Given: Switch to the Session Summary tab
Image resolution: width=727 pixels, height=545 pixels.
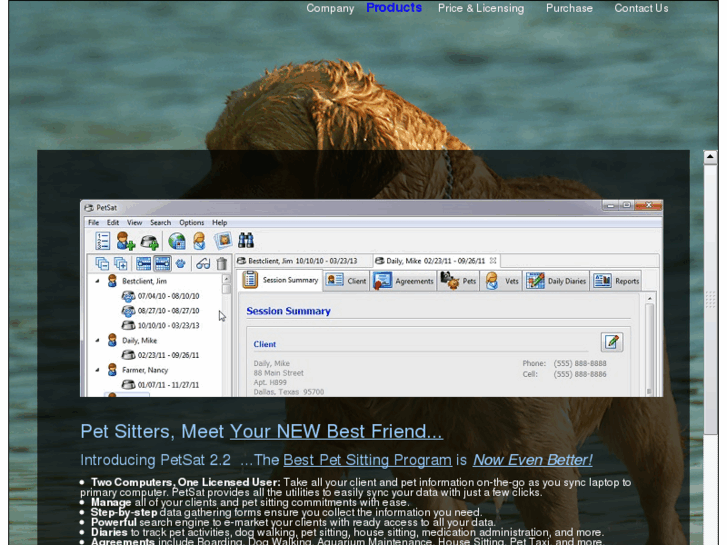Looking at the screenshot, I should (281, 280).
